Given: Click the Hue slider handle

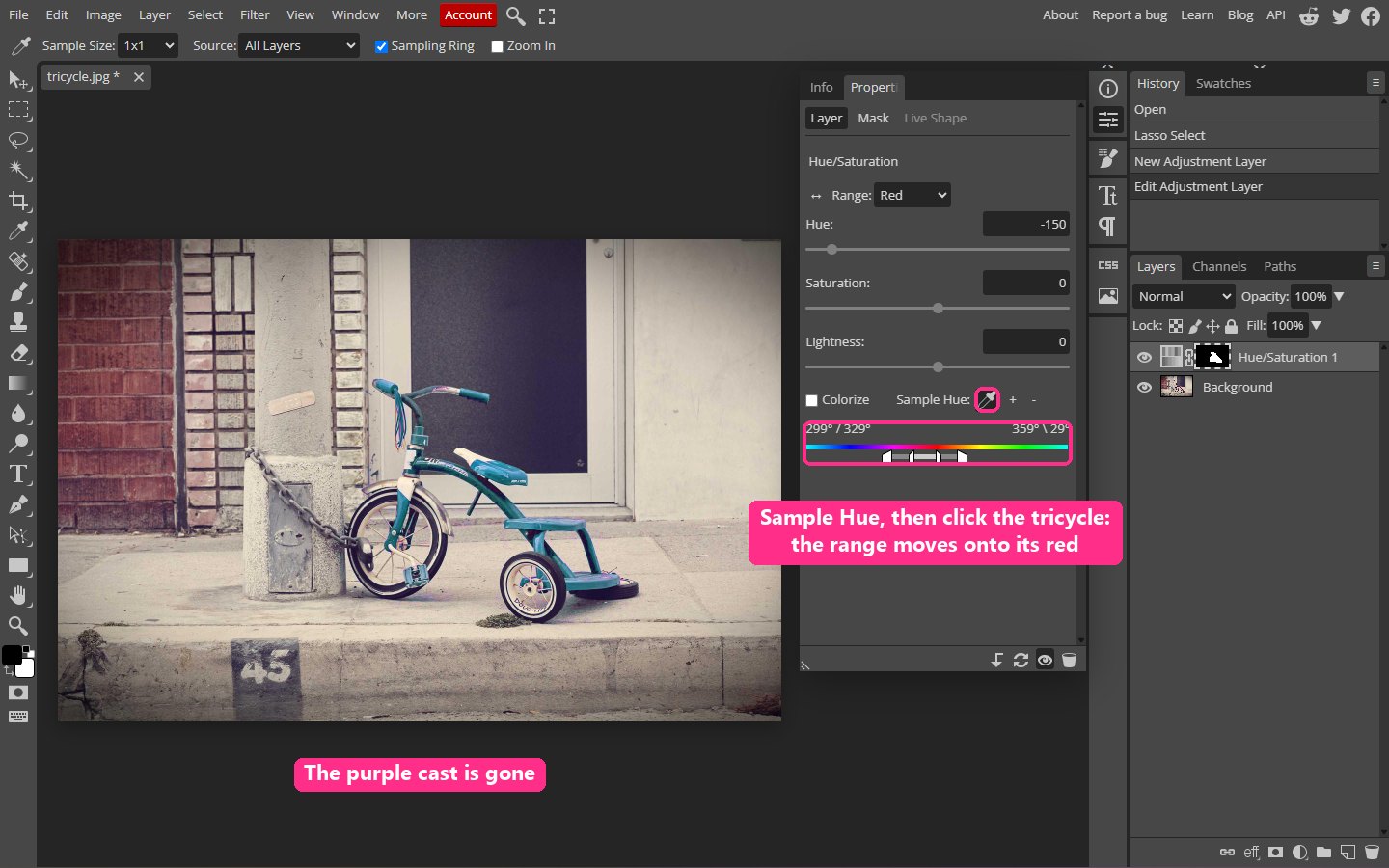Looking at the screenshot, I should [x=831, y=249].
